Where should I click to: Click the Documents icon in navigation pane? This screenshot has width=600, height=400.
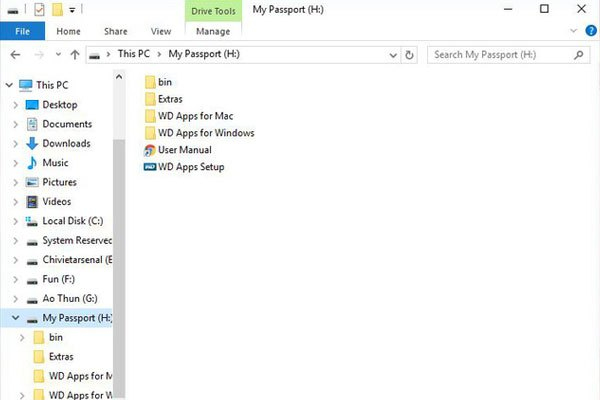click(x=32, y=124)
